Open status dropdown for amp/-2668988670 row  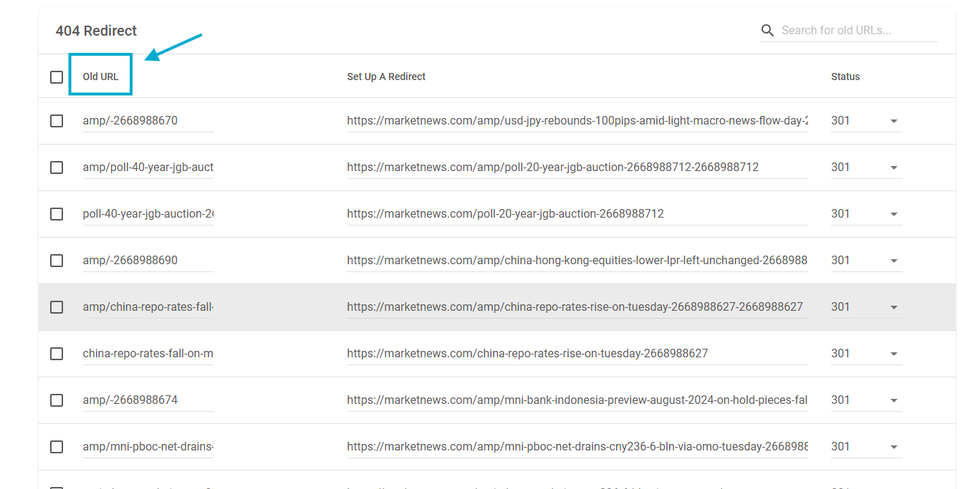(x=894, y=121)
